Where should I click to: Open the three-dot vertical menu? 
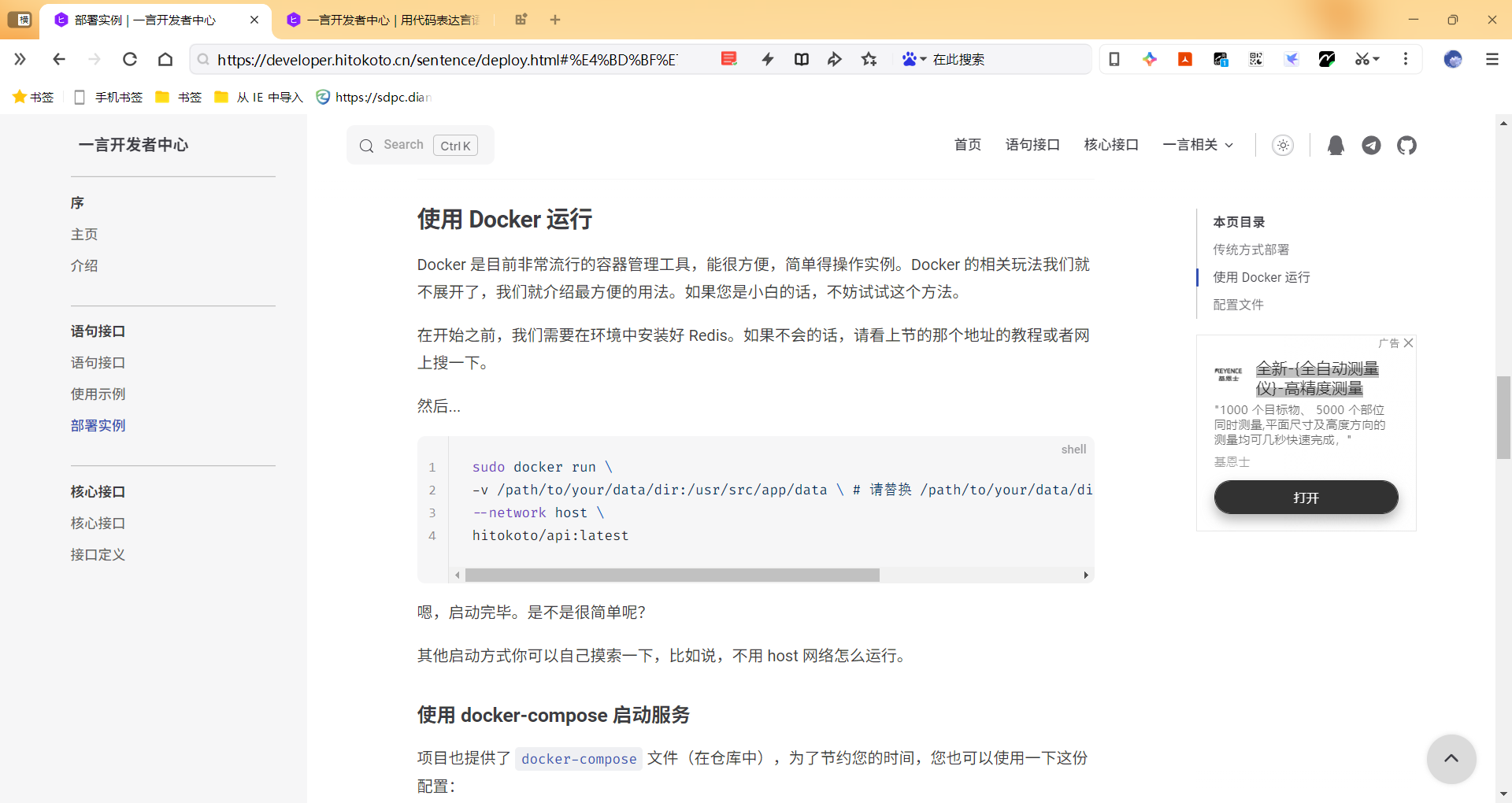(x=1406, y=59)
